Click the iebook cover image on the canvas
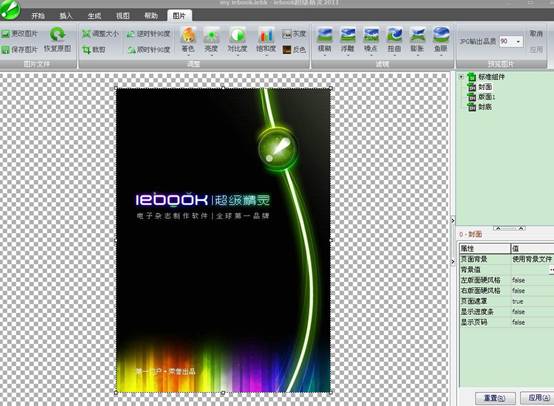This screenshot has height=406, width=554. click(223, 240)
